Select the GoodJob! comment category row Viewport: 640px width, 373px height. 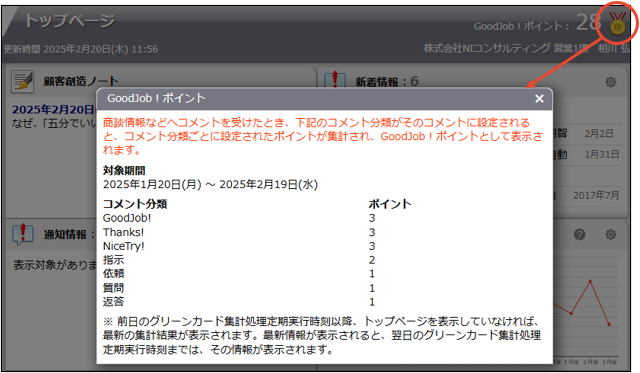[x=239, y=218]
